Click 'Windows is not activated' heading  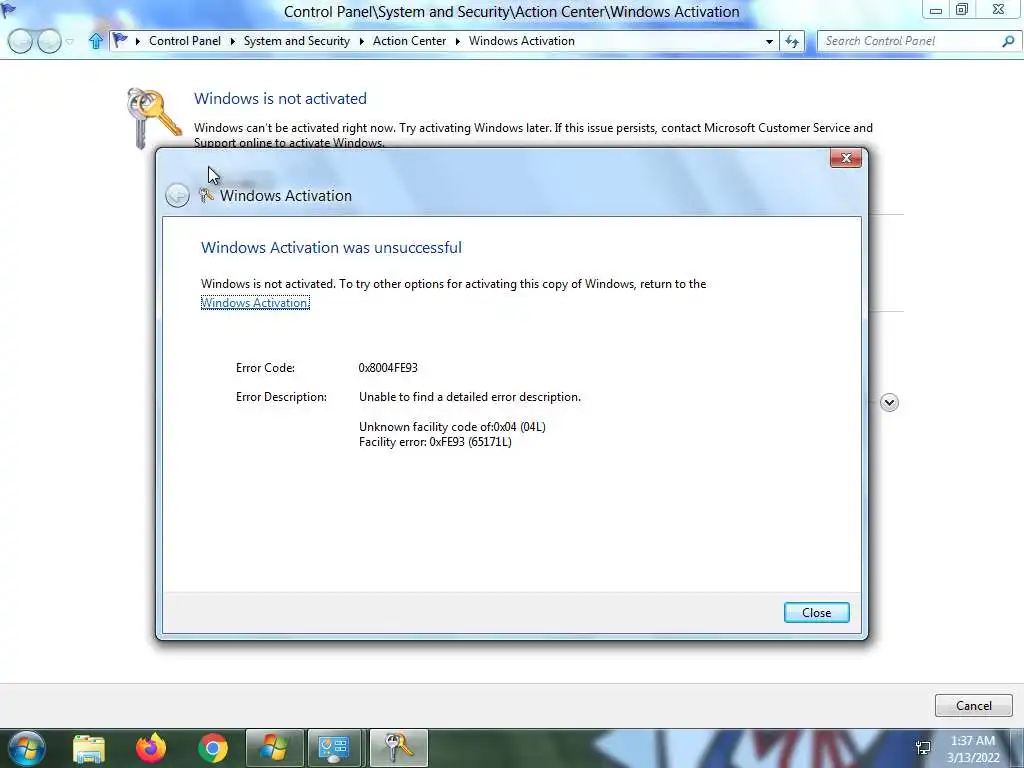coord(280,99)
